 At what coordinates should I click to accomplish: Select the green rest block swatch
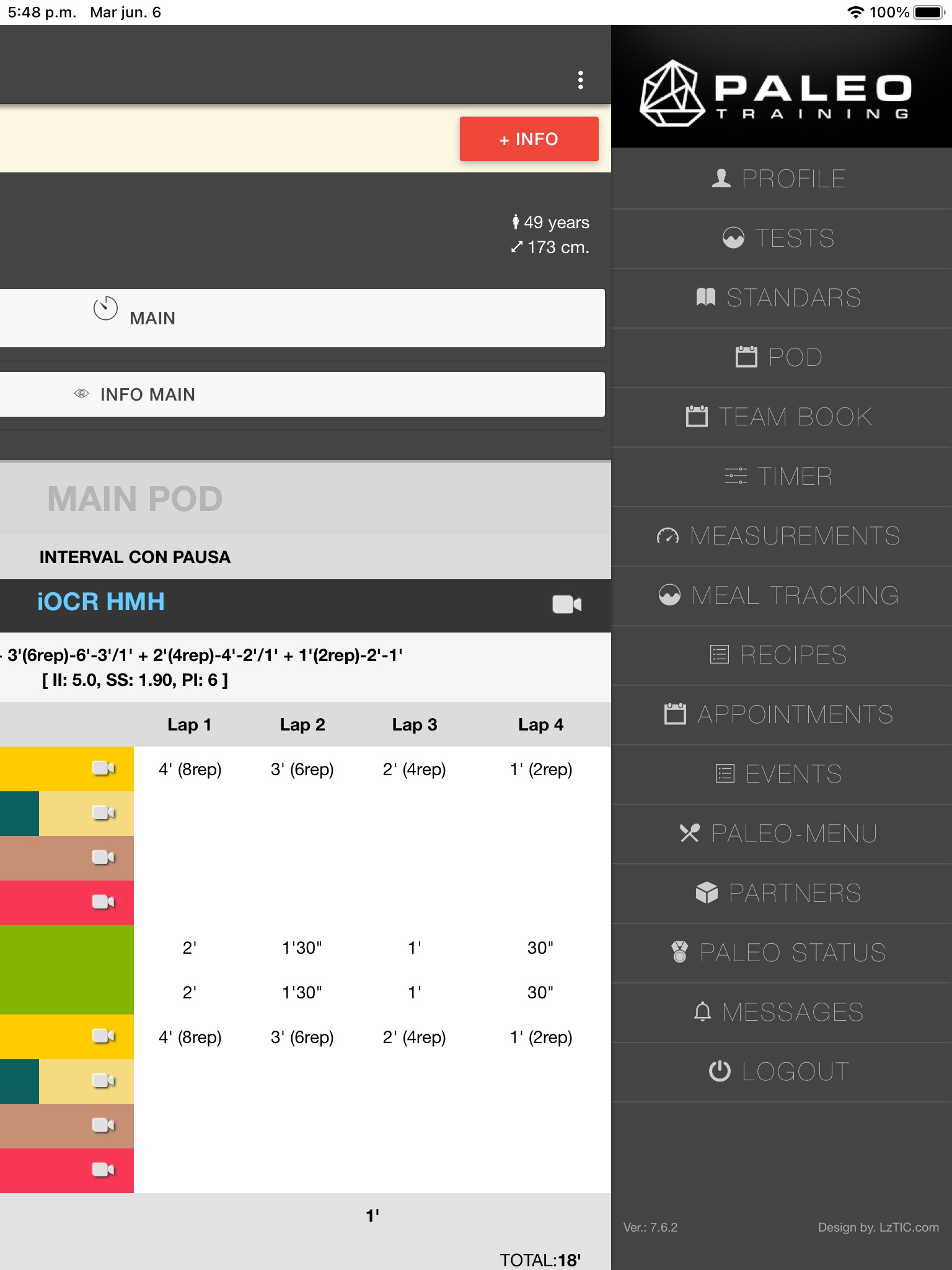[67, 970]
